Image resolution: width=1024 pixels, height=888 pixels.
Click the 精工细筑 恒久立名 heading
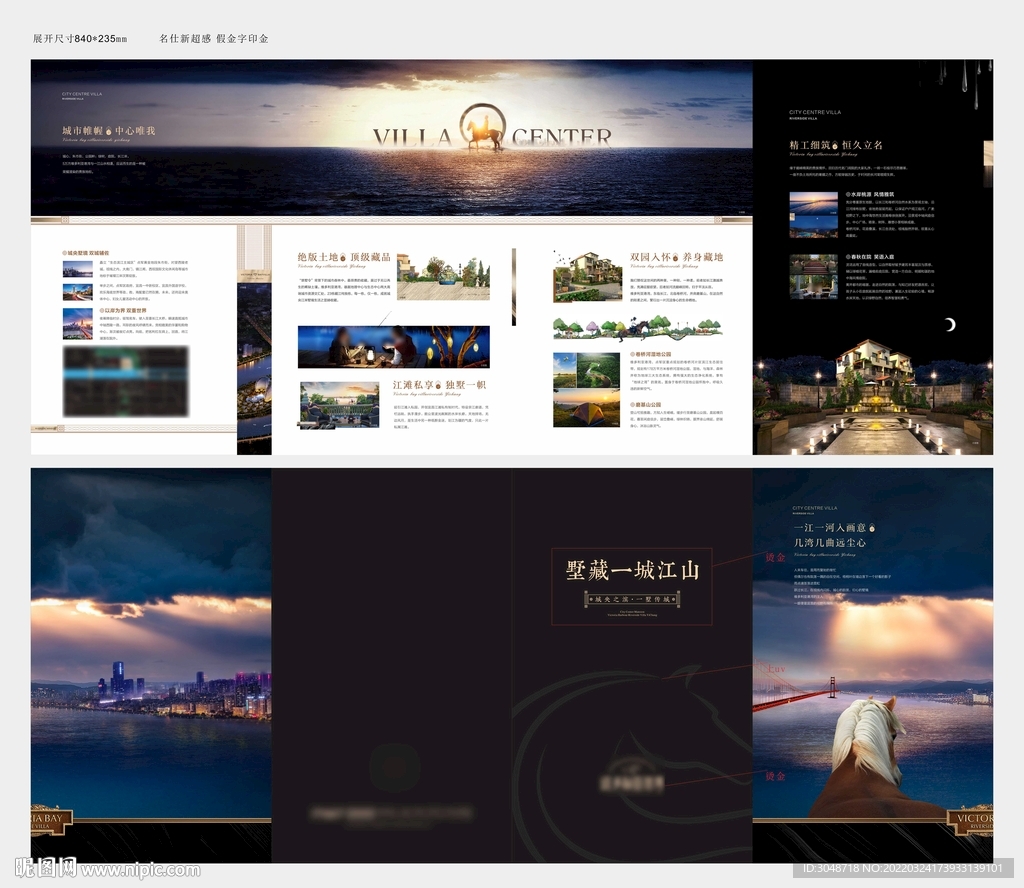click(836, 145)
